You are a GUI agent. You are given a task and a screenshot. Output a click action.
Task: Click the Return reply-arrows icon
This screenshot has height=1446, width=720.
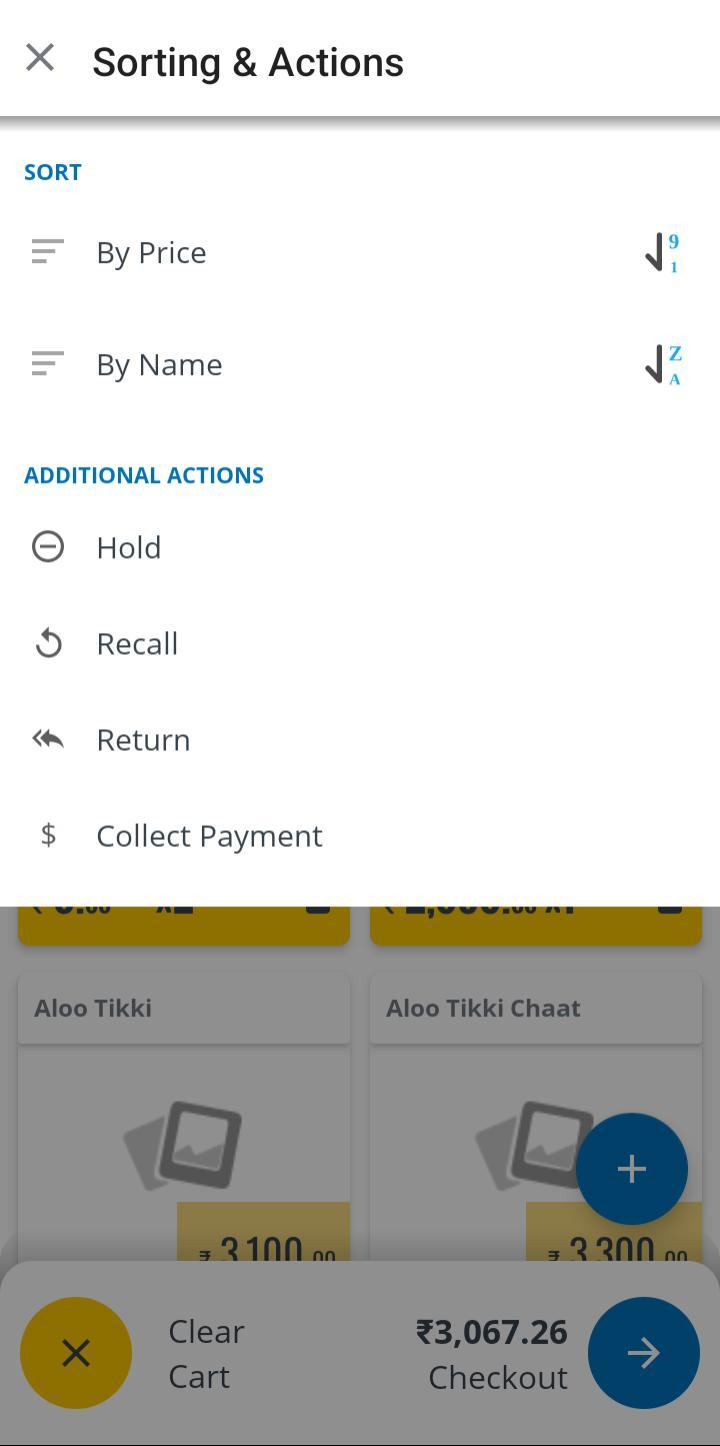[47, 739]
